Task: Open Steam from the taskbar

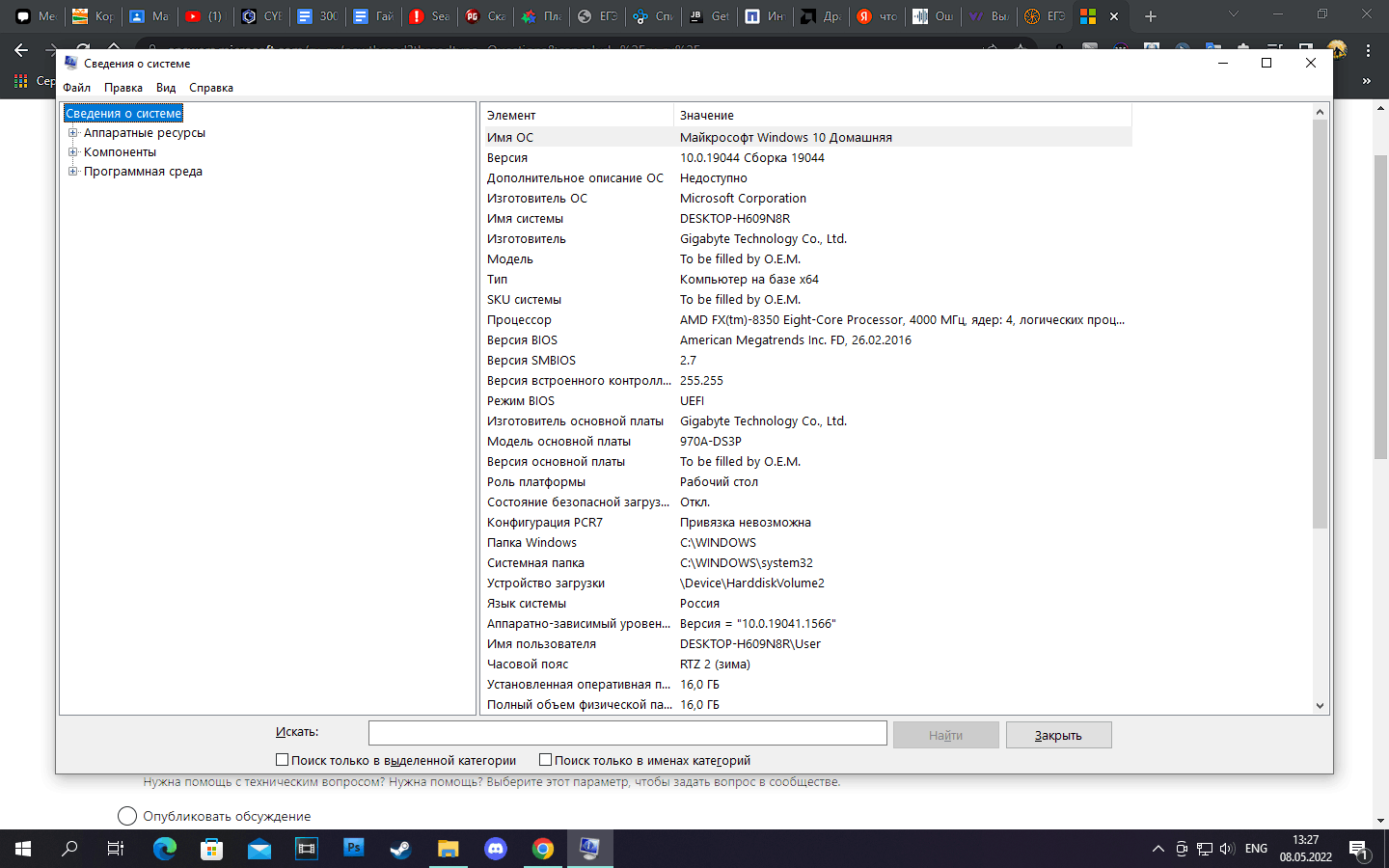Action: click(x=400, y=849)
